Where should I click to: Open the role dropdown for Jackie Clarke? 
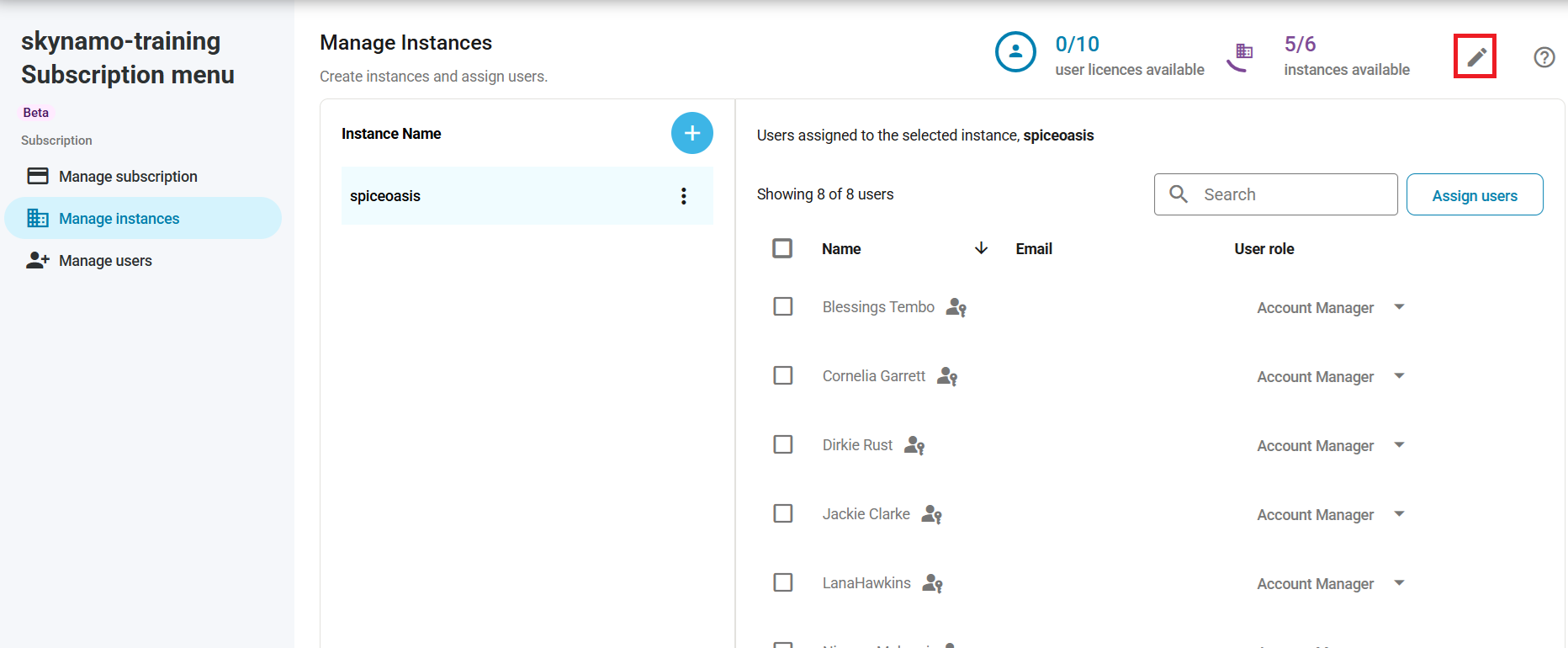(x=1399, y=514)
